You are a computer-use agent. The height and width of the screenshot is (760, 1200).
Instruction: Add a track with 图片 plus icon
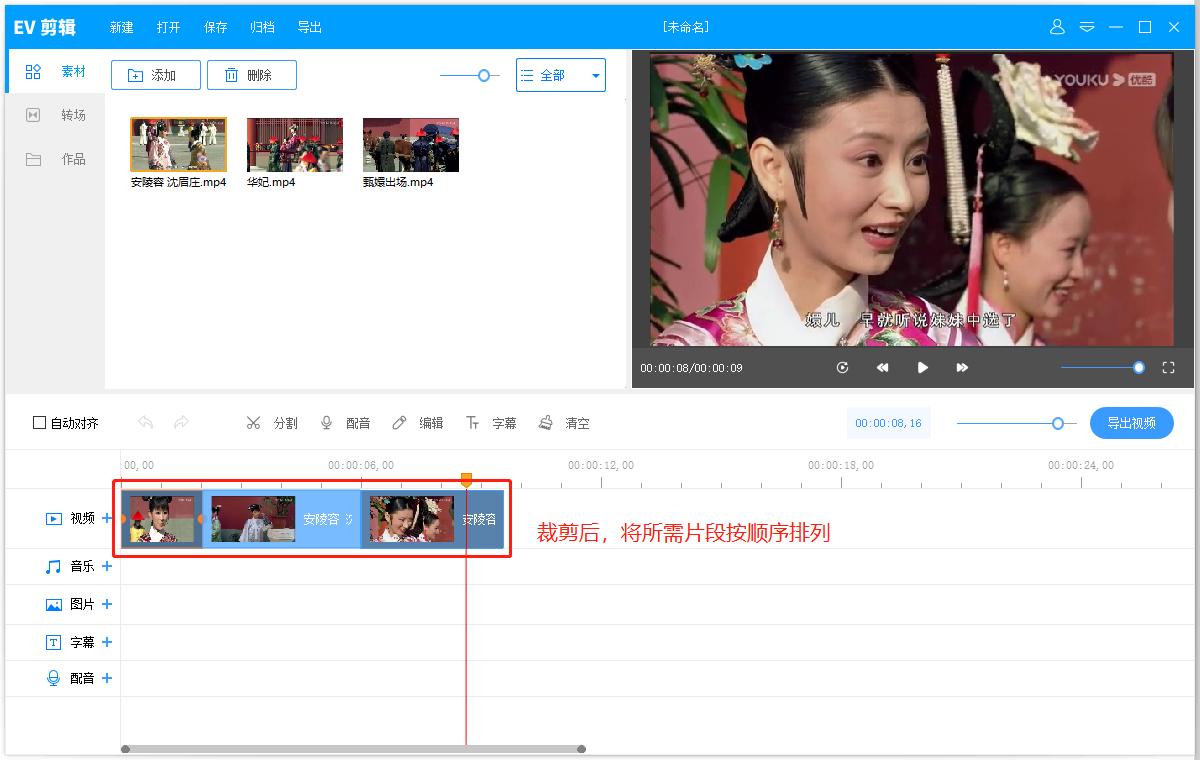[x=107, y=604]
